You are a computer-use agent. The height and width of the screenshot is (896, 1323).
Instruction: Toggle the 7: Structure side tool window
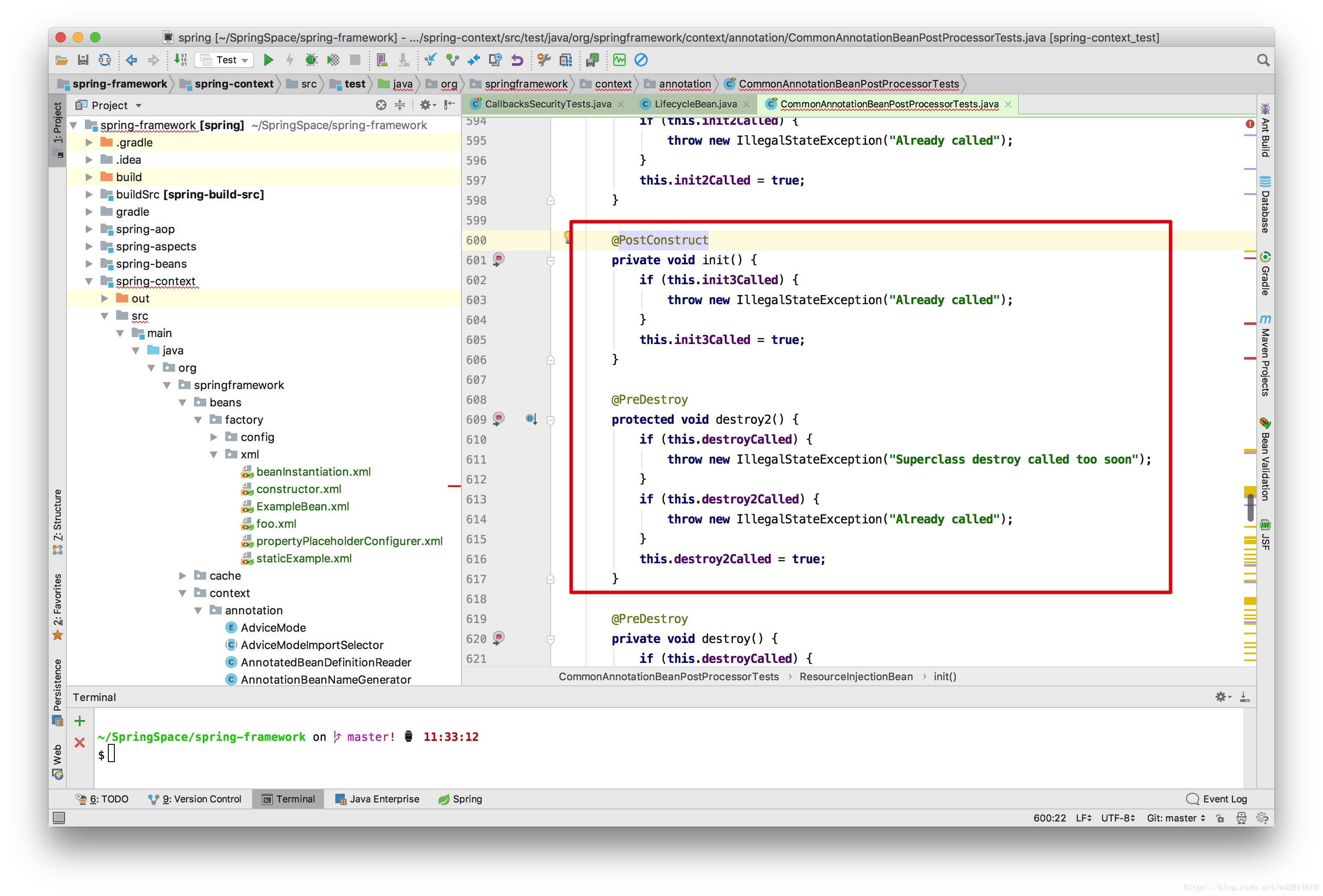click(58, 521)
